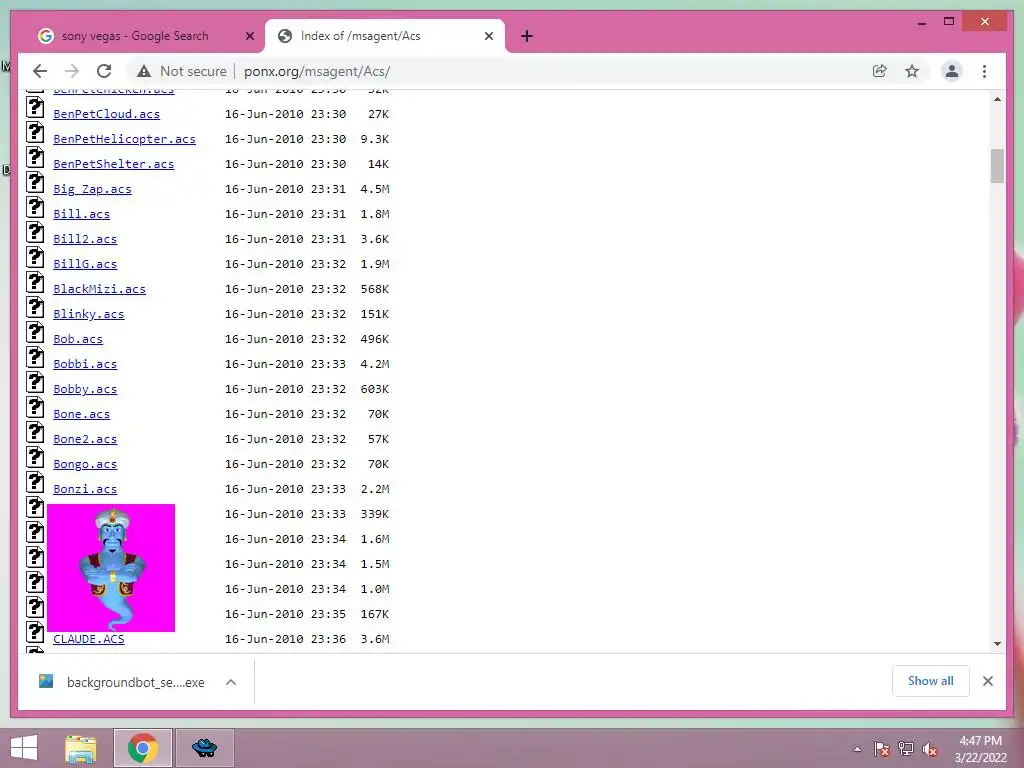Screen dimensions: 1024x768
Task: View the Not secure site warning
Action: (x=182, y=71)
